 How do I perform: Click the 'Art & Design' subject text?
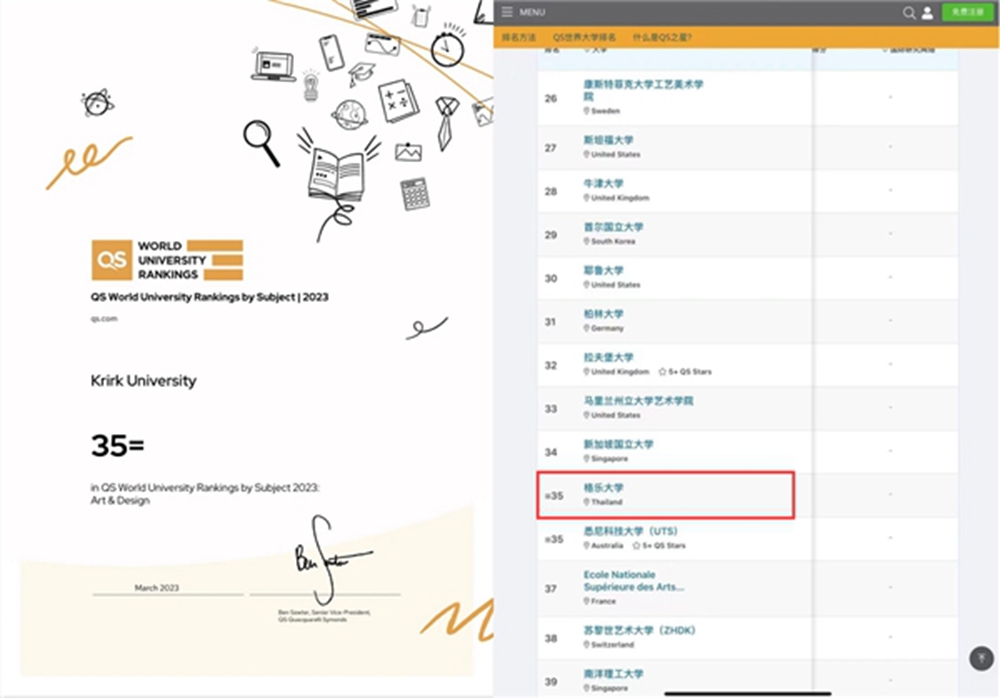point(121,500)
